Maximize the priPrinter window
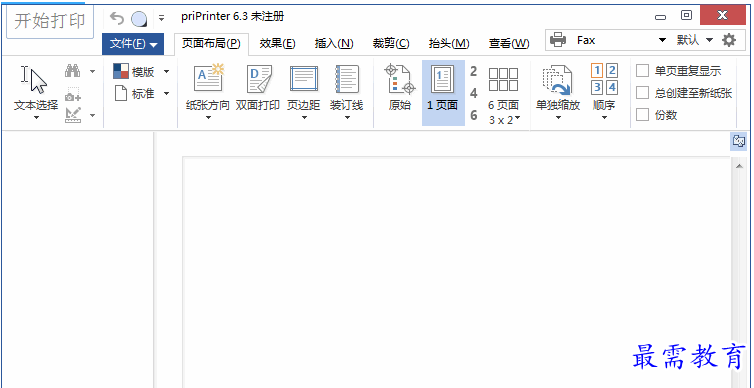754x388 pixels. 687,15
